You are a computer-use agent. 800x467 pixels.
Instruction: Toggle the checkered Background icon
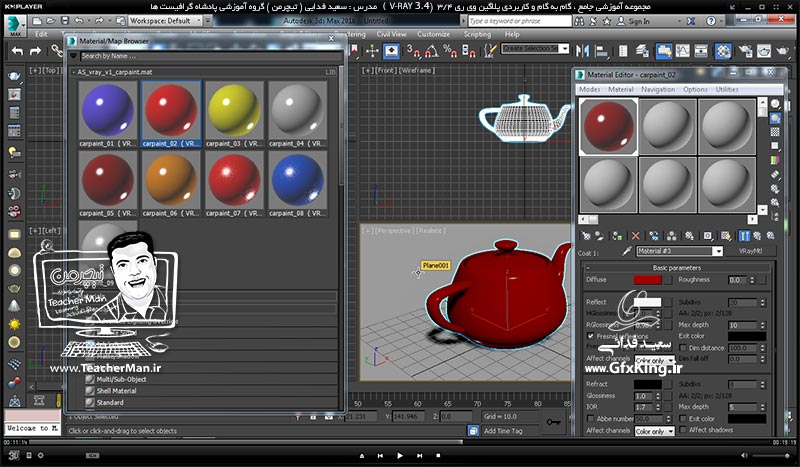tap(775, 132)
